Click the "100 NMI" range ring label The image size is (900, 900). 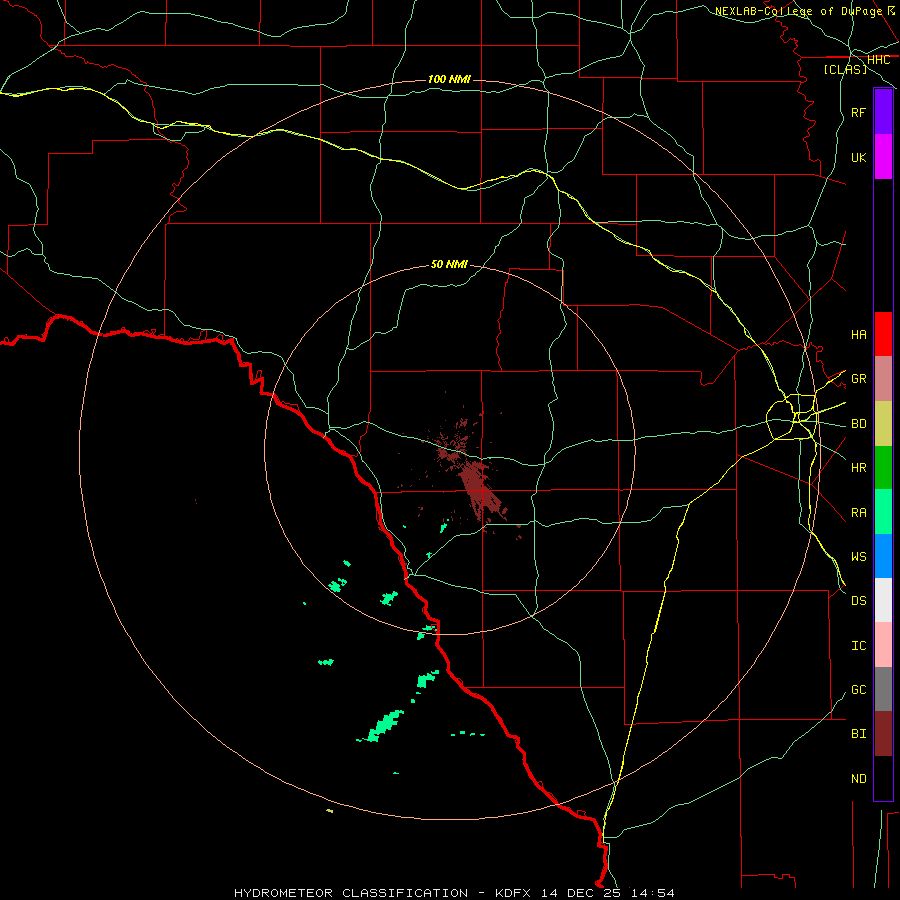tap(449, 79)
